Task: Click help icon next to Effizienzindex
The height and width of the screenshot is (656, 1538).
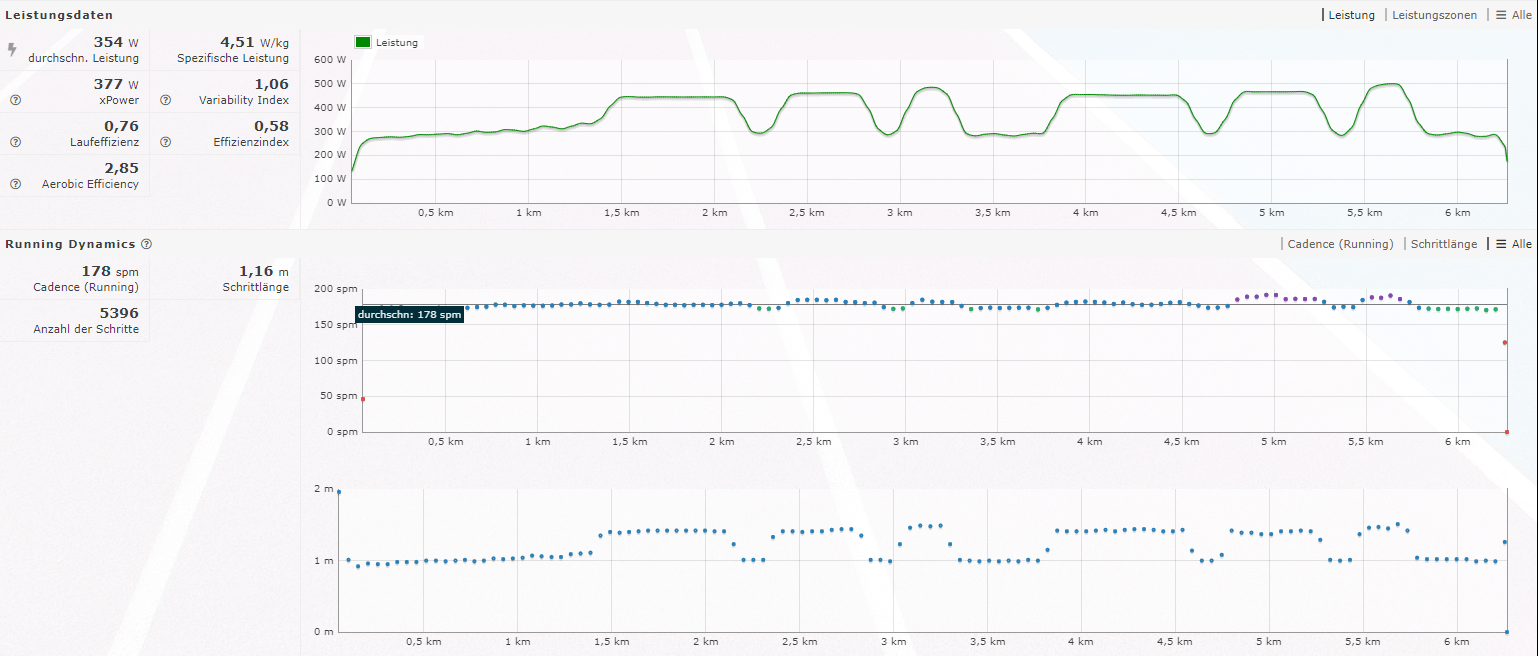Action: pyautogui.click(x=165, y=142)
